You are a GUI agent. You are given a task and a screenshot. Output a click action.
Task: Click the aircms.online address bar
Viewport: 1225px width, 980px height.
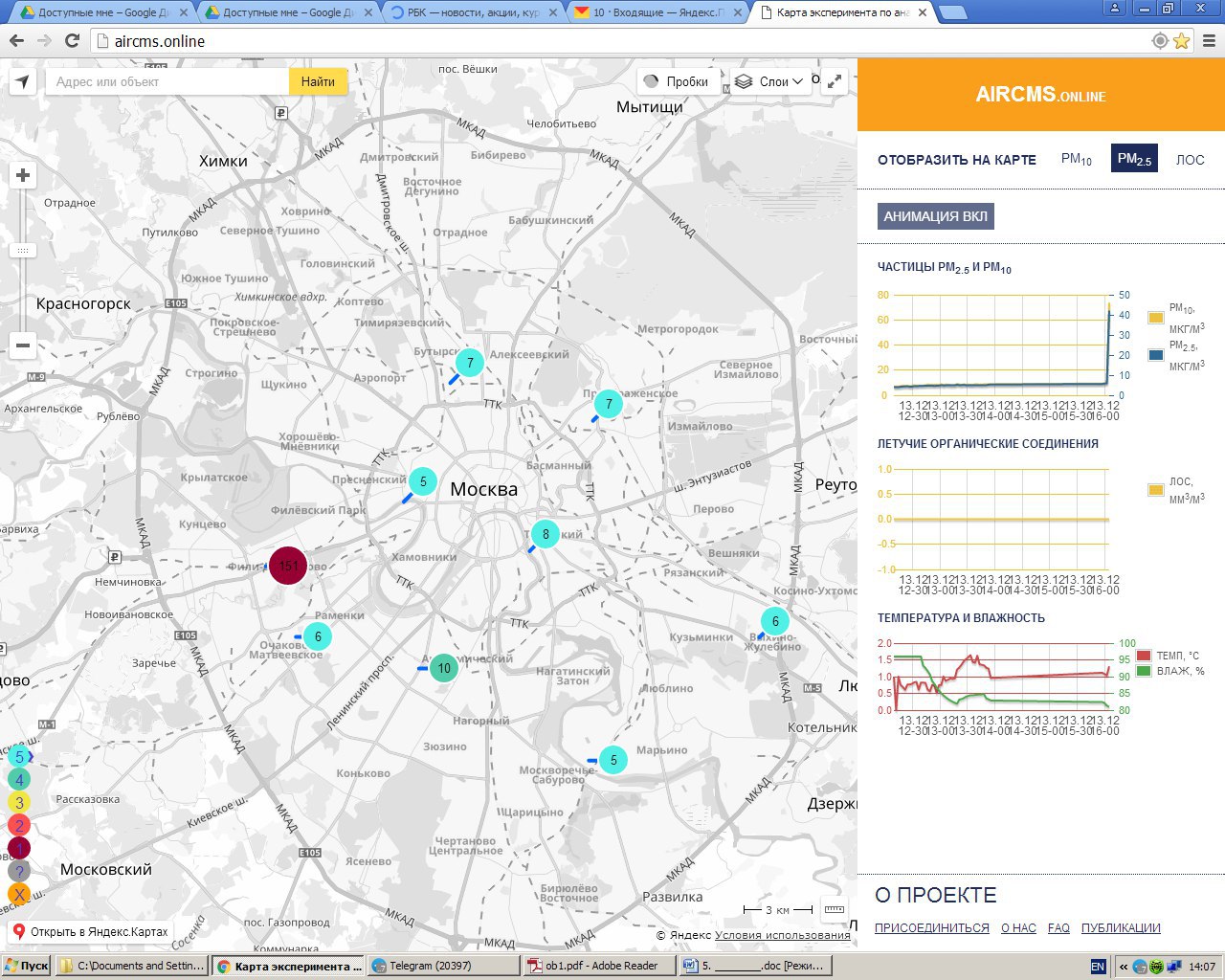pyautogui.click(x=622, y=41)
